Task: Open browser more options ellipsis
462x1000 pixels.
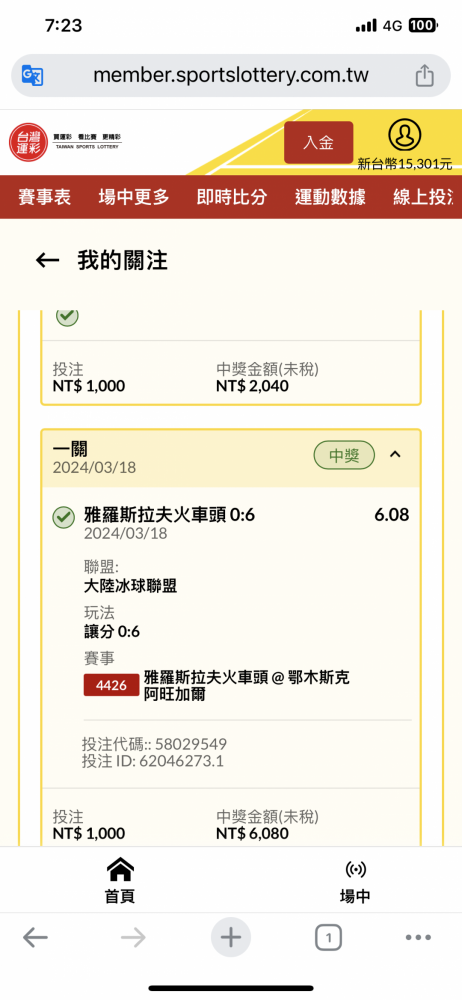Action: [x=419, y=938]
